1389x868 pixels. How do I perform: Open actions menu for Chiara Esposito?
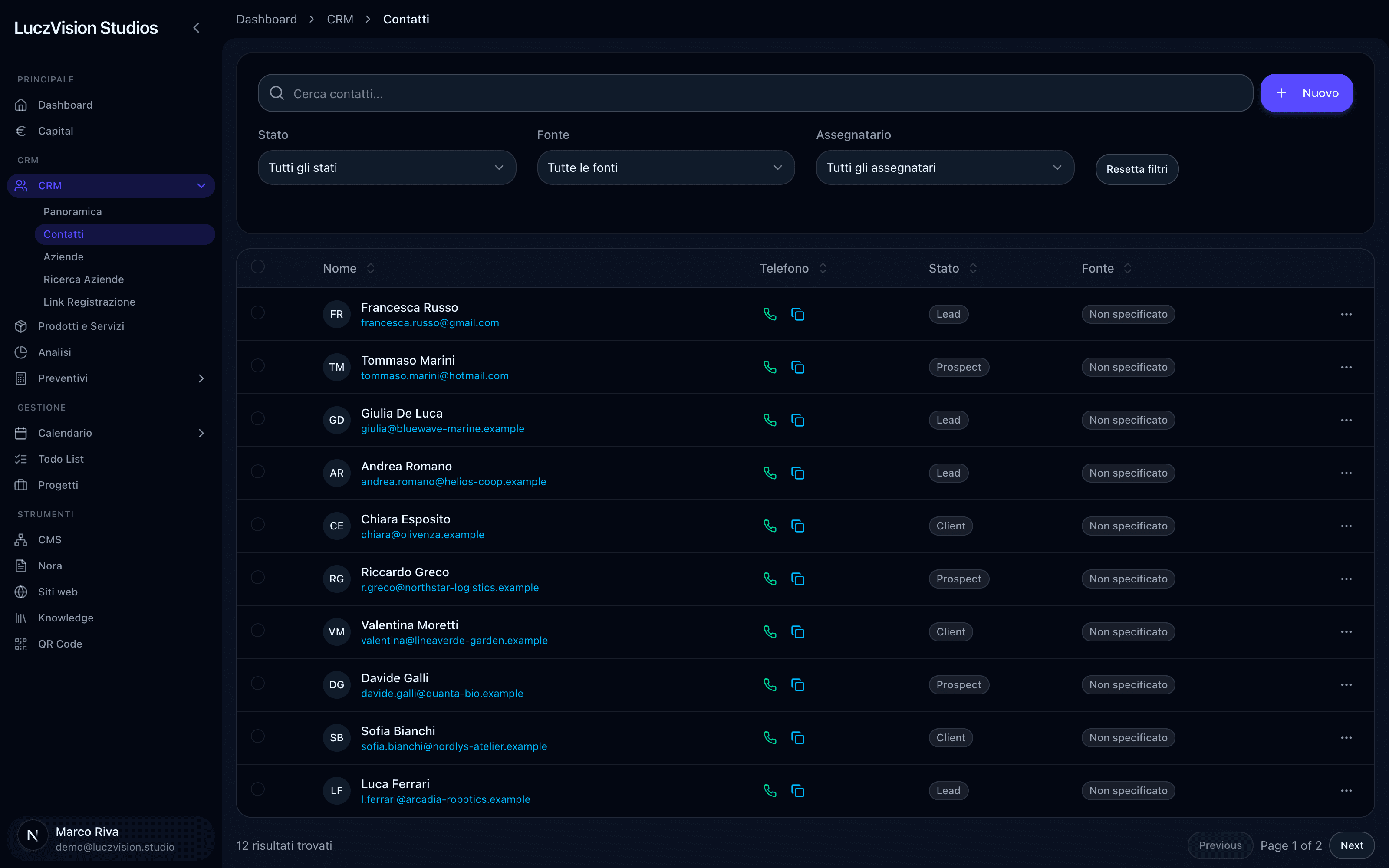1346,525
